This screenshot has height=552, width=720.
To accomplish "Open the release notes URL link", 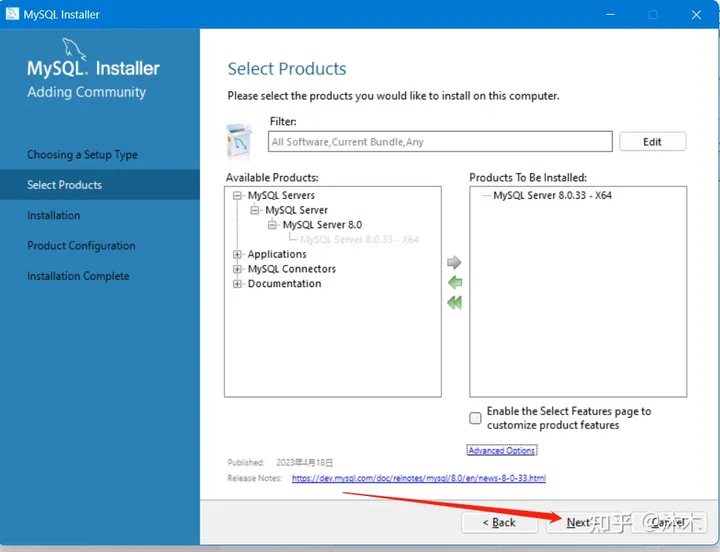I will point(419,478).
